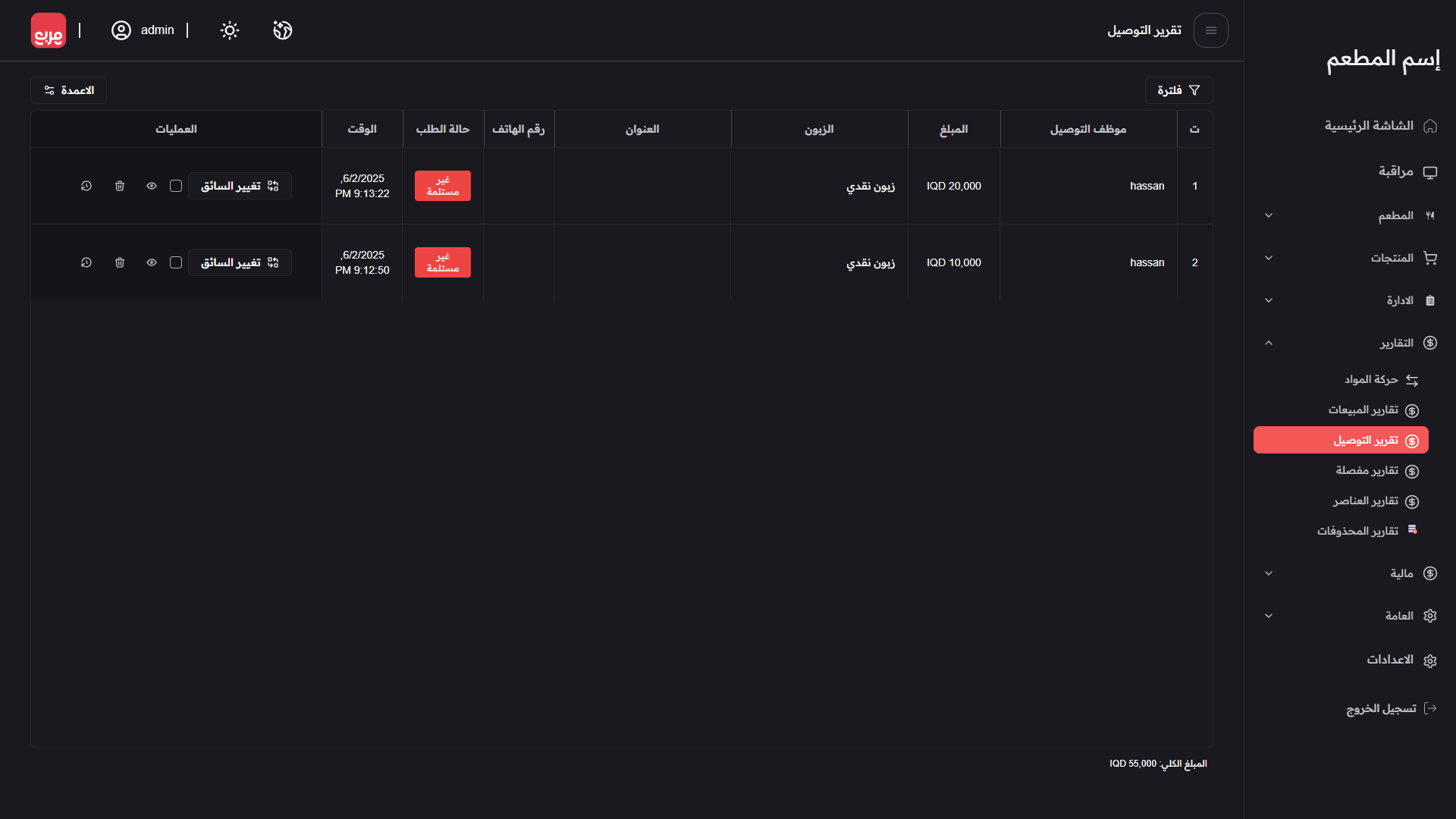Check the checkbox in row 2

click(176, 262)
